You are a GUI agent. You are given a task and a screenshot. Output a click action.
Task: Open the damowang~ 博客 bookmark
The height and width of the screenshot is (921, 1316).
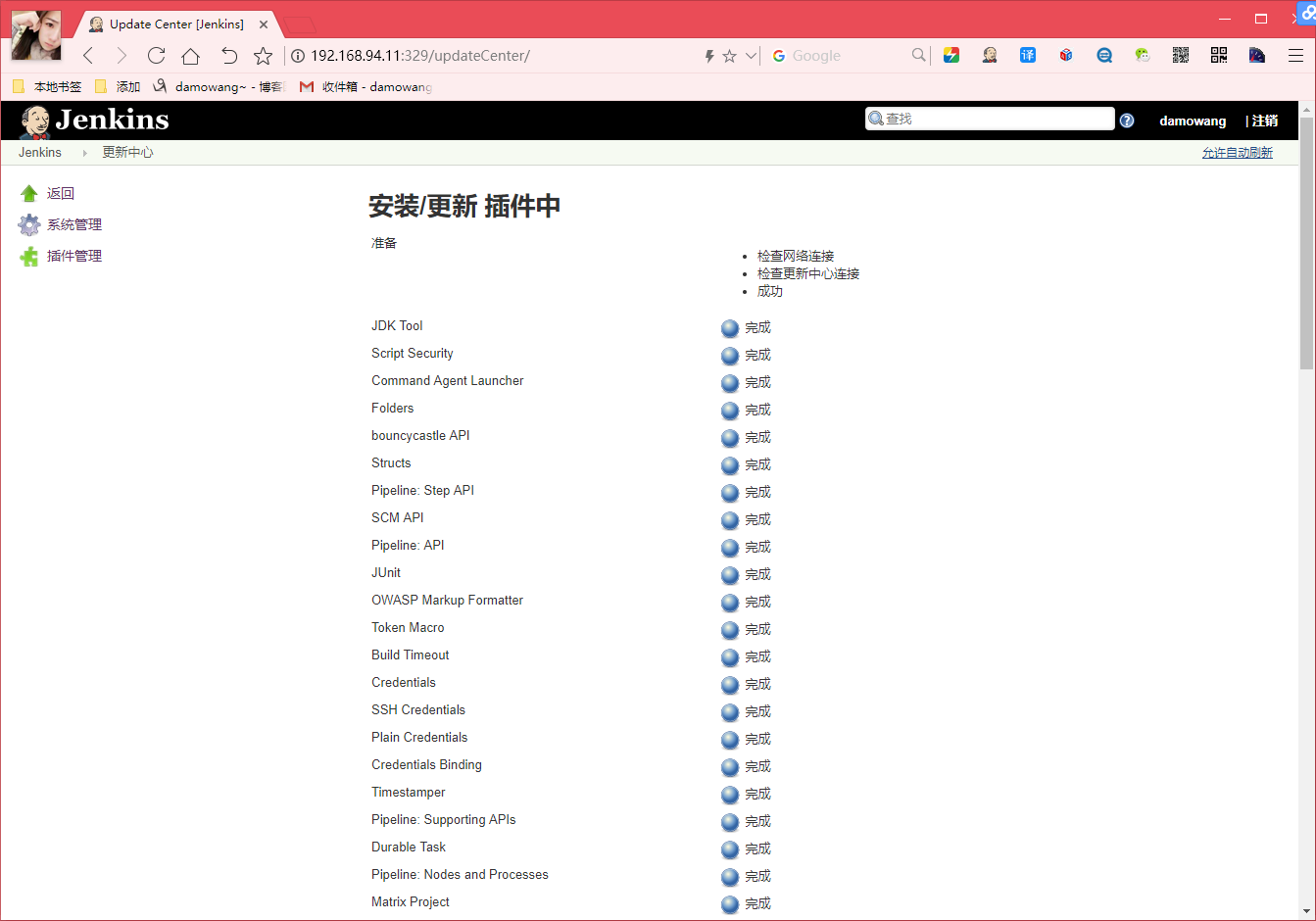click(218, 87)
